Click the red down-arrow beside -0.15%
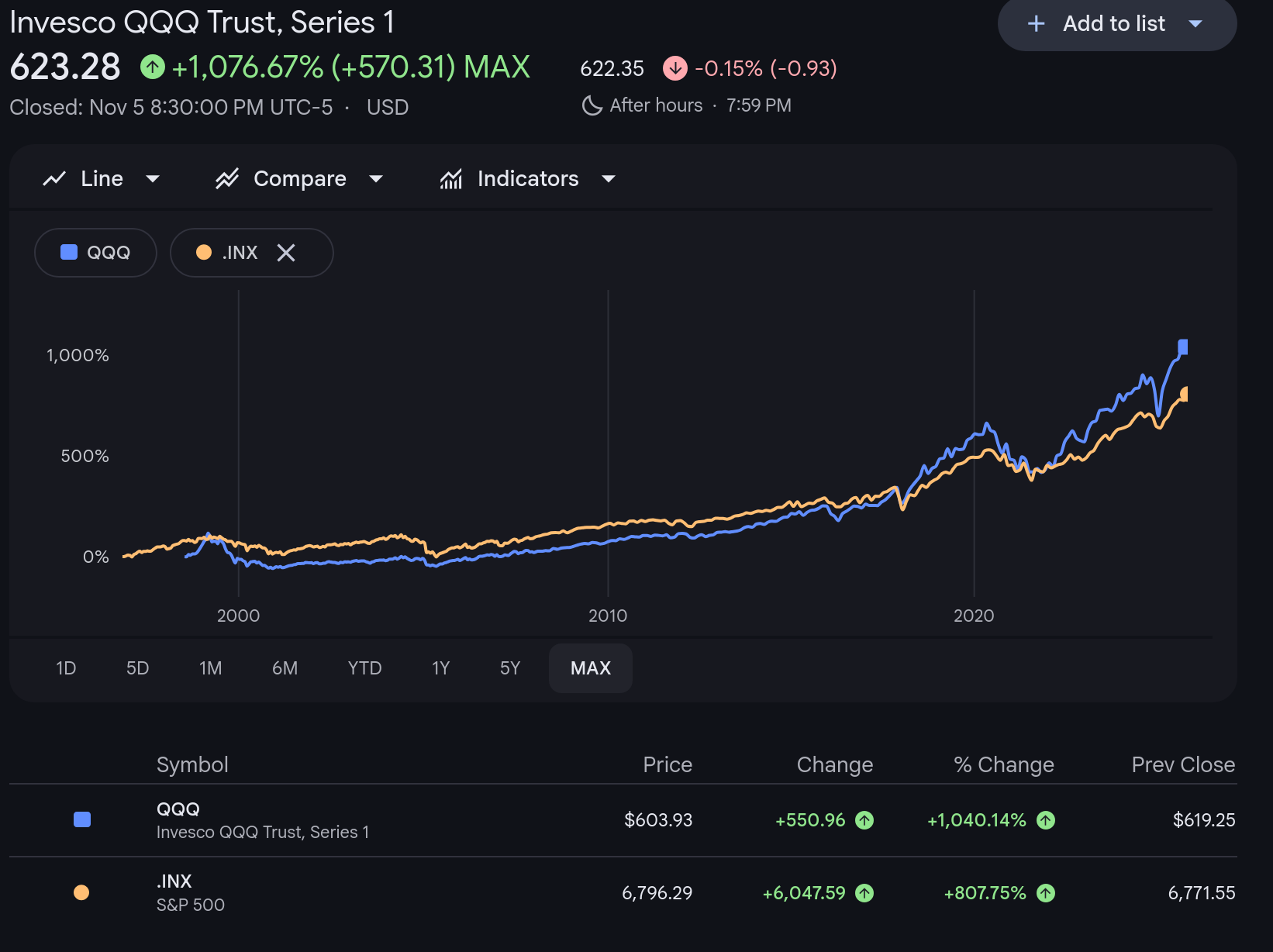This screenshot has height=952, width=1273. (675, 68)
